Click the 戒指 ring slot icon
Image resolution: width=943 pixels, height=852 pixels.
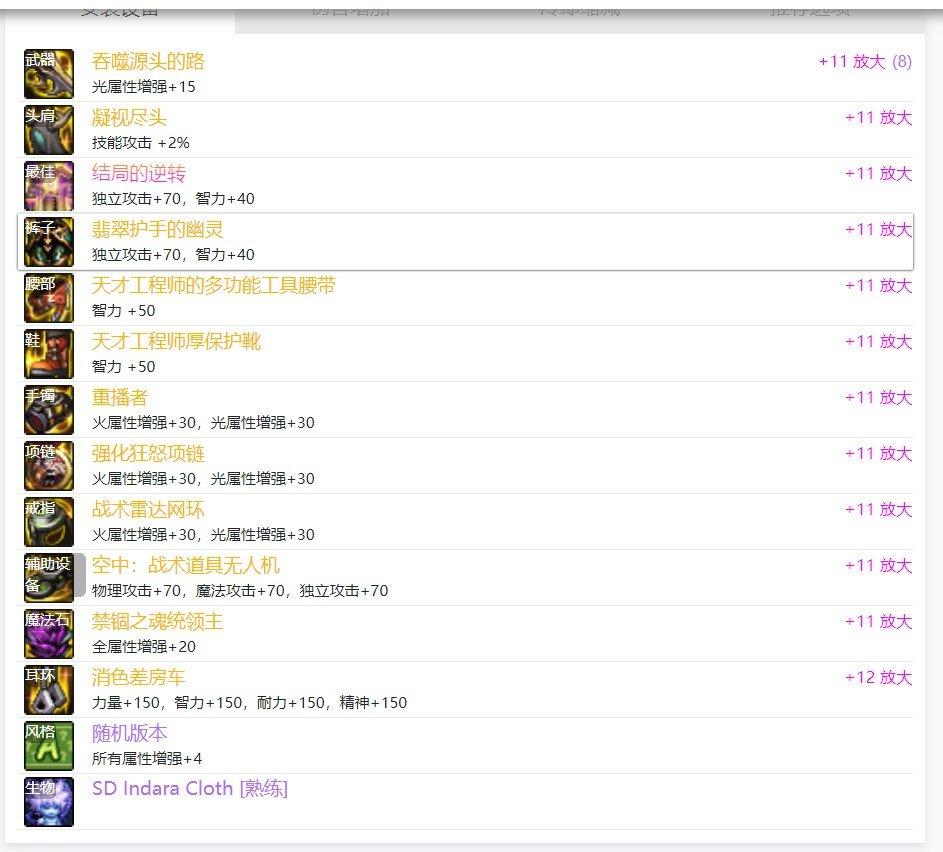pyautogui.click(x=49, y=521)
